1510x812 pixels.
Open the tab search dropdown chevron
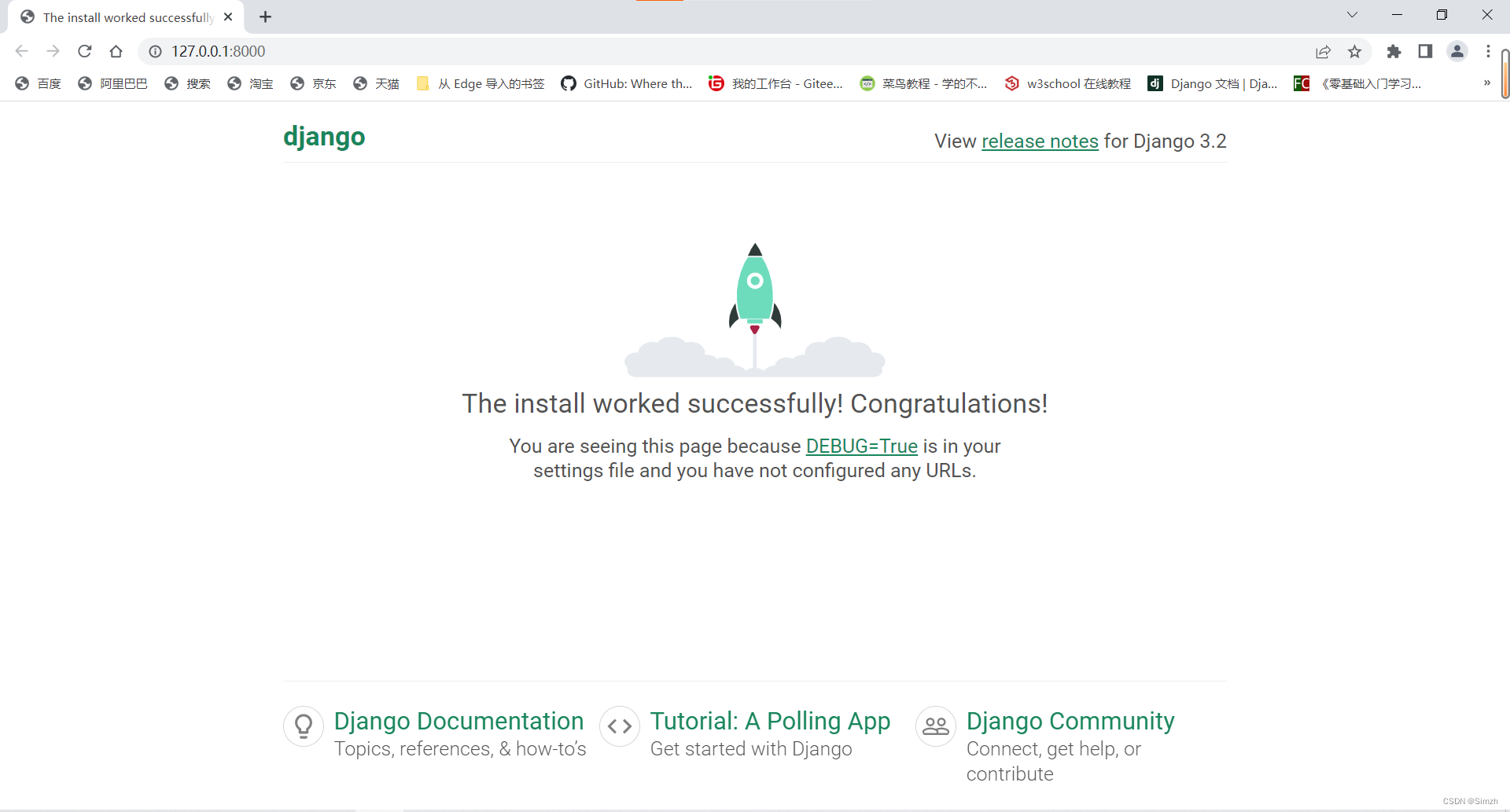pyautogui.click(x=1352, y=15)
